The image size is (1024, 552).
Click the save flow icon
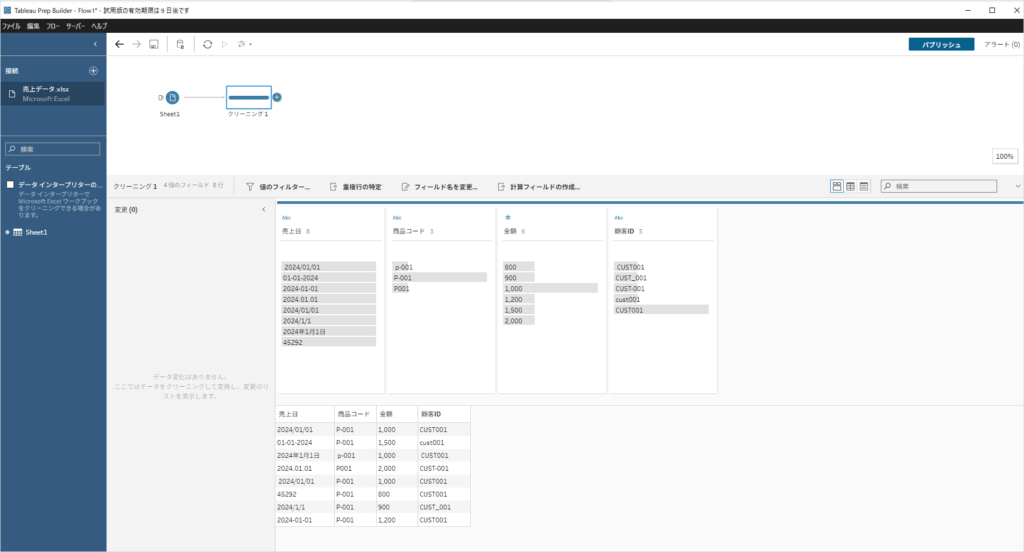[x=154, y=45]
